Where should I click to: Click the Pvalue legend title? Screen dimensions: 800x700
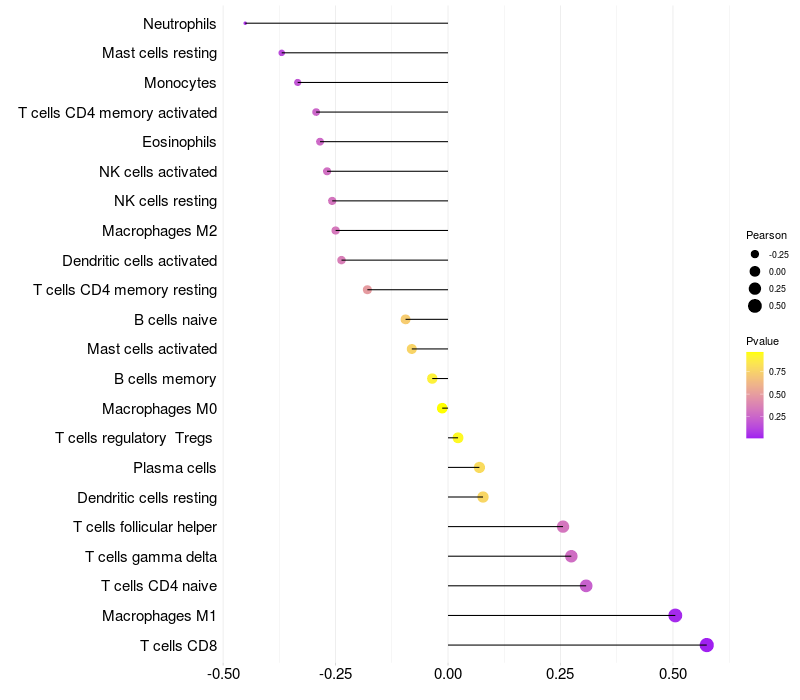tap(762, 341)
